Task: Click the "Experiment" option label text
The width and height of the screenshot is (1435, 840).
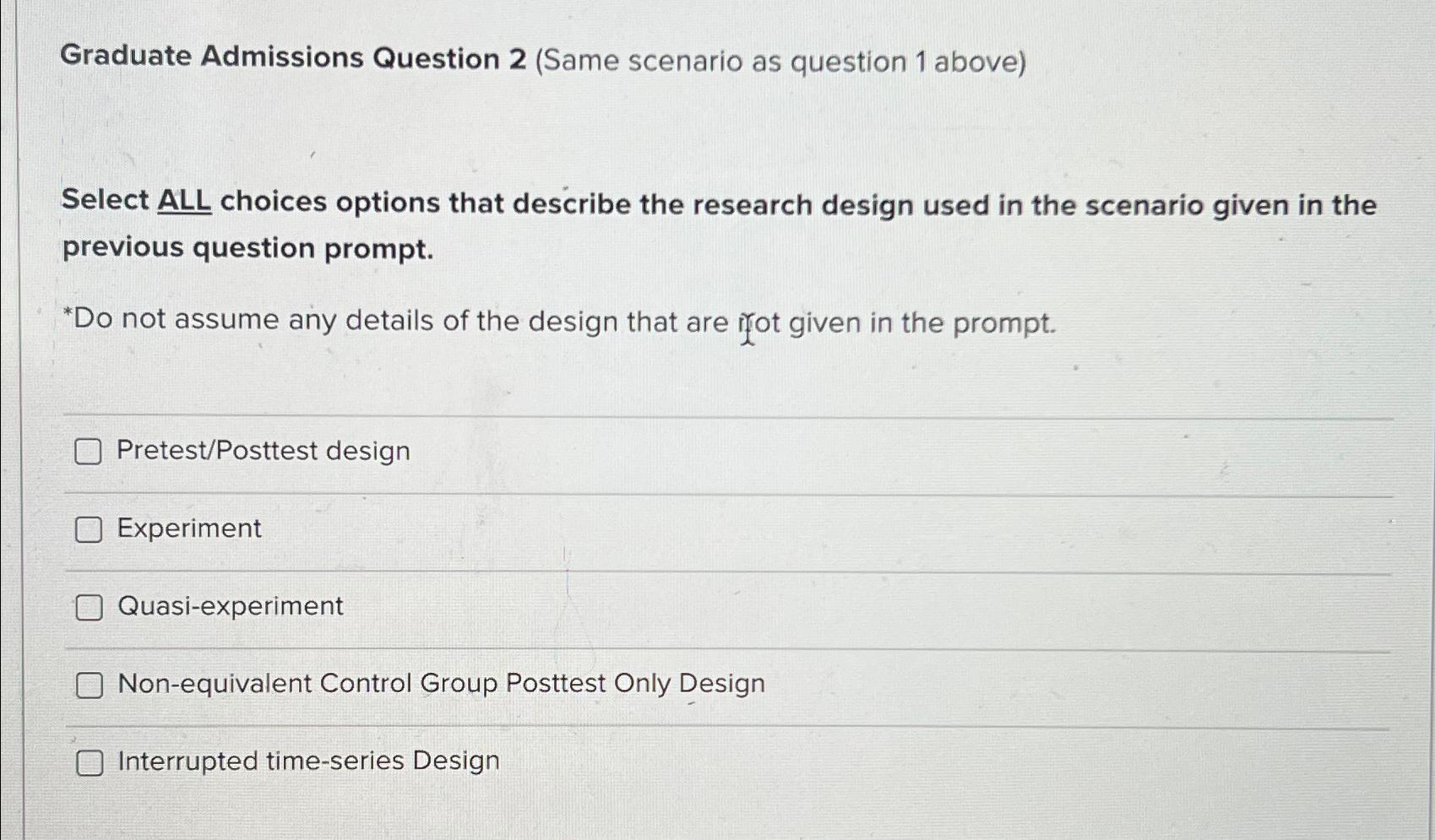Action: (189, 528)
